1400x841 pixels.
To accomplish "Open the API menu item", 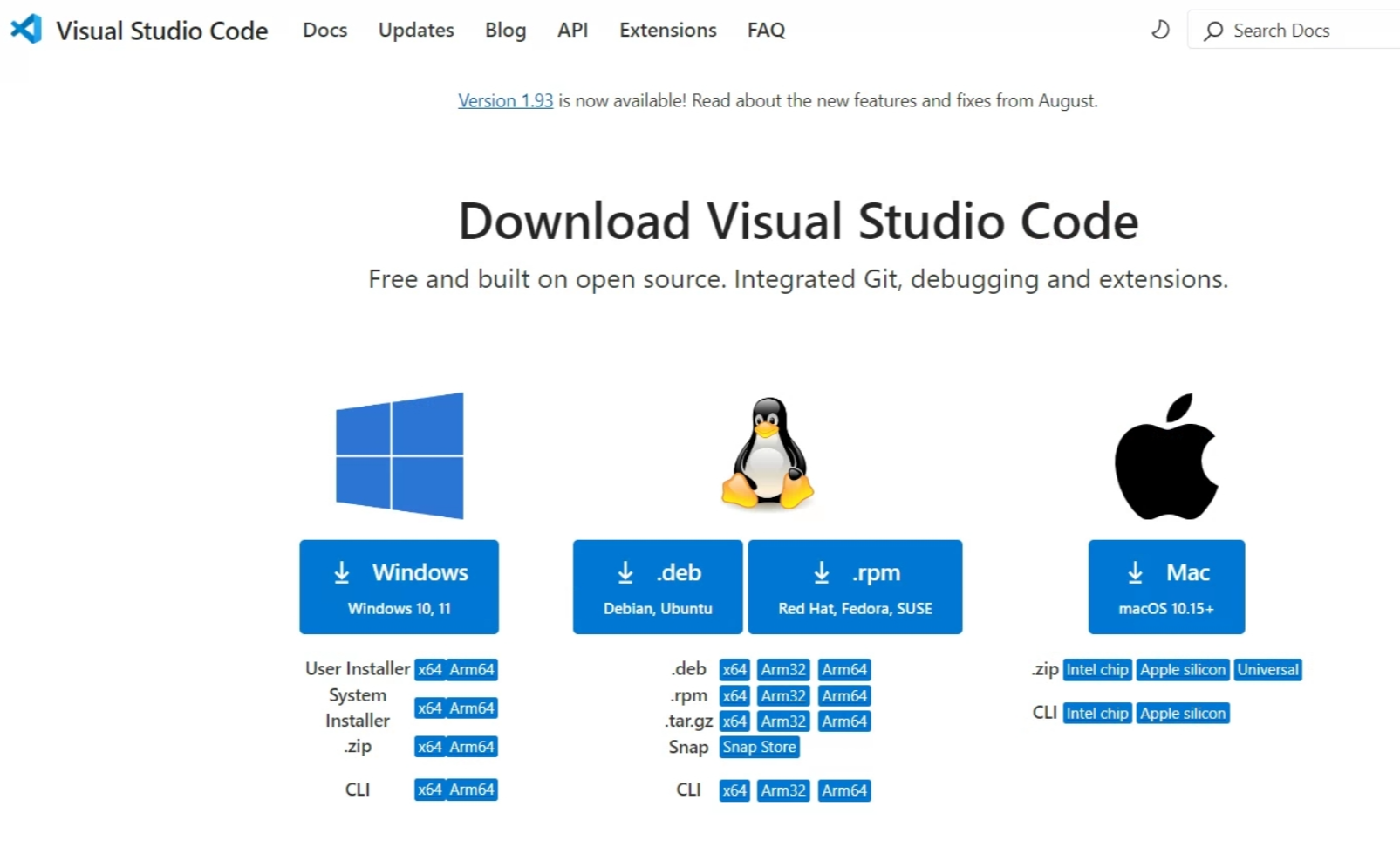I will point(573,30).
